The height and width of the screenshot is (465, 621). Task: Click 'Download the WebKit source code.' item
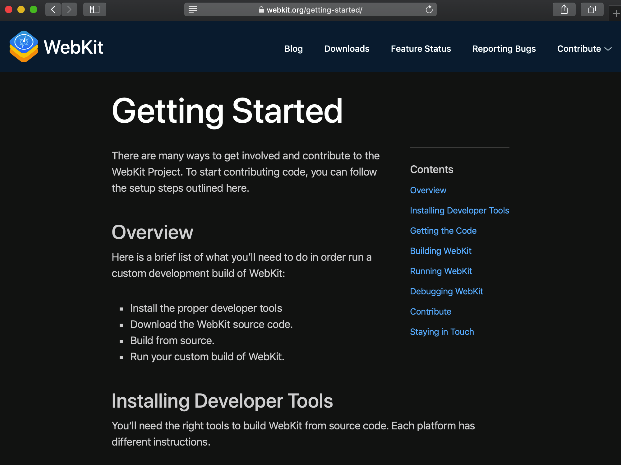coord(211,324)
